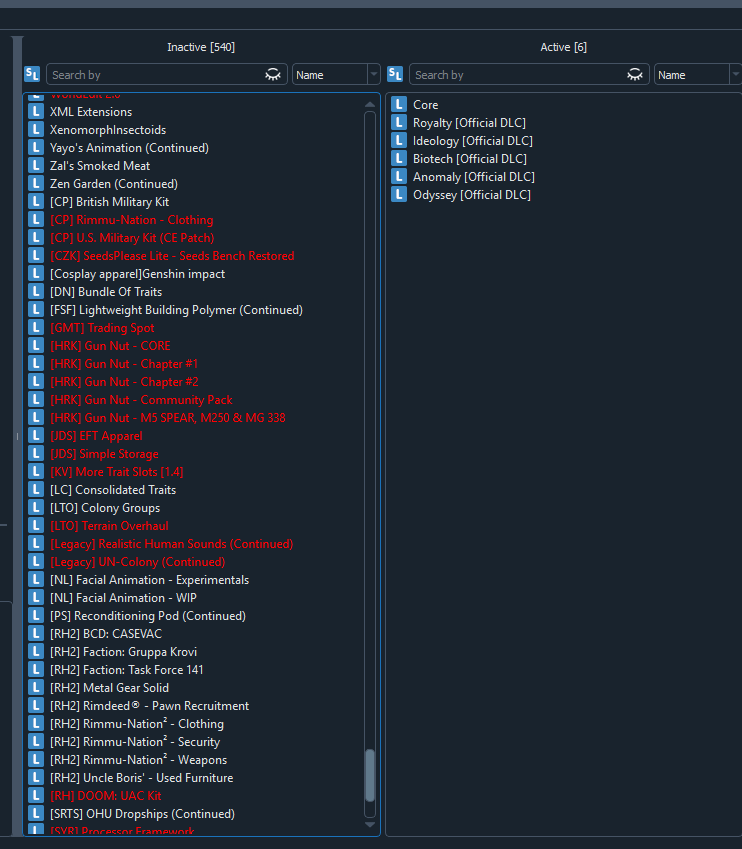742x849 pixels.
Task: Click the L icon beside XenomorphInsectoids
Action: click(x=36, y=129)
